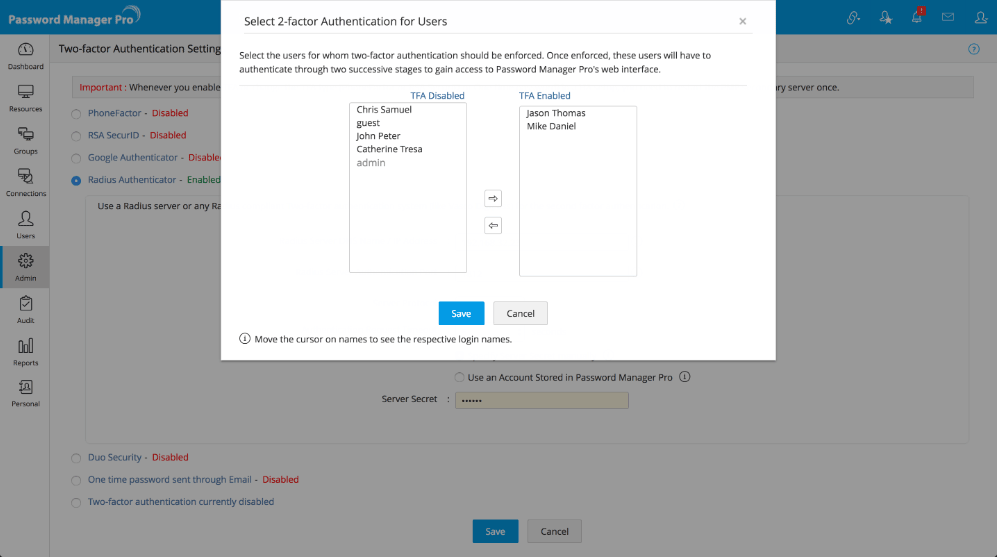Click the help question mark icon
997x557 pixels.
(974, 49)
